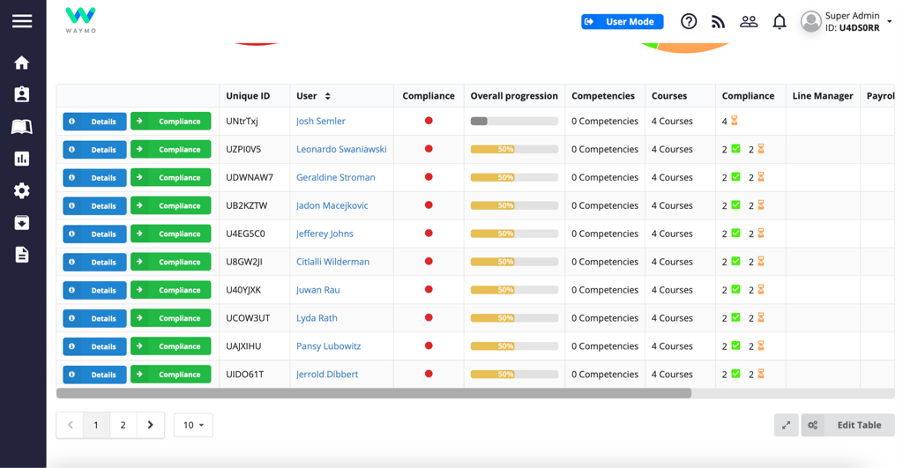This screenshot has height=468, width=904.
Task: Click red compliance dot for Lyda Rath
Action: point(428,318)
